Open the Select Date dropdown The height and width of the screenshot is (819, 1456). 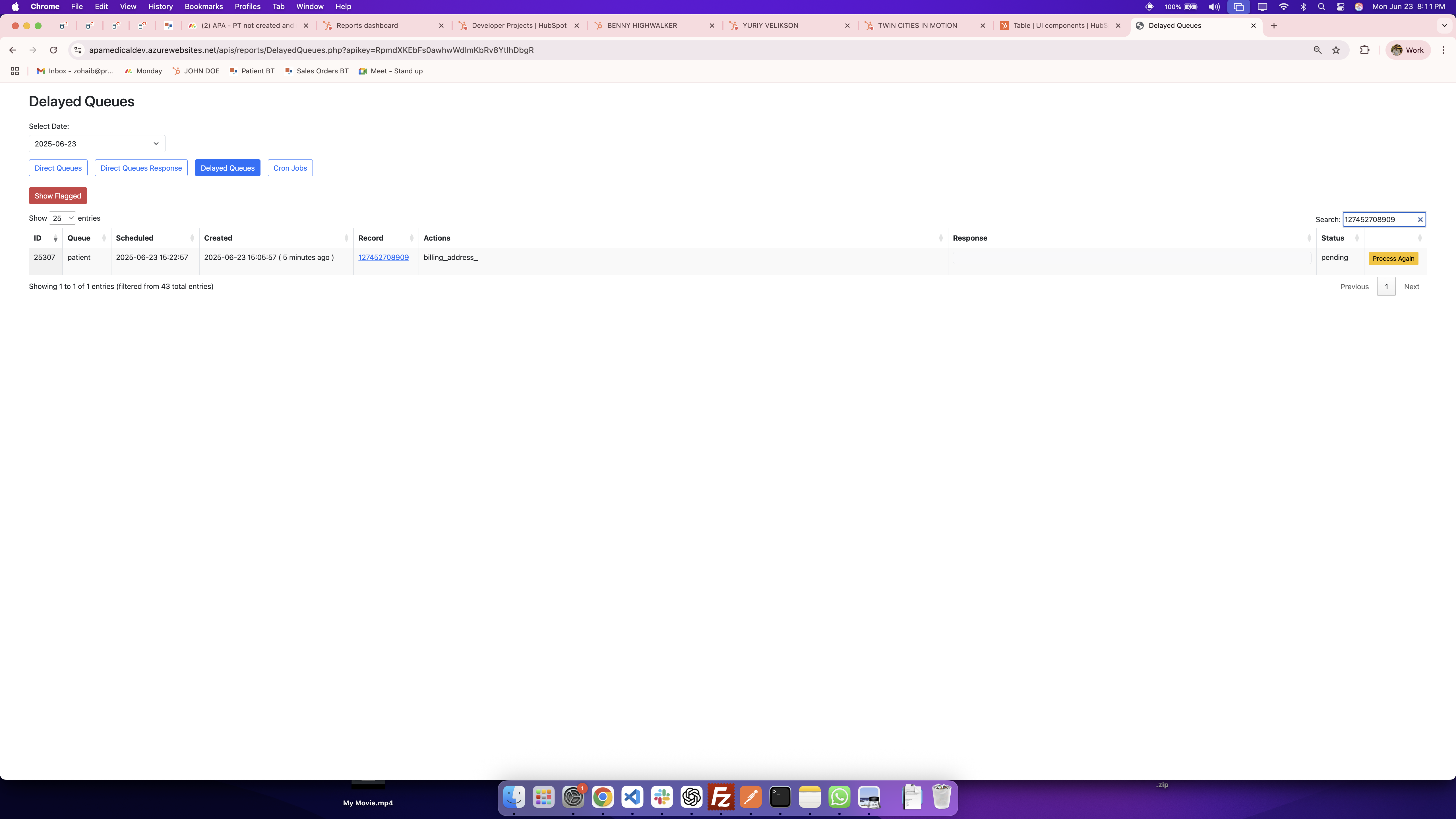97,144
